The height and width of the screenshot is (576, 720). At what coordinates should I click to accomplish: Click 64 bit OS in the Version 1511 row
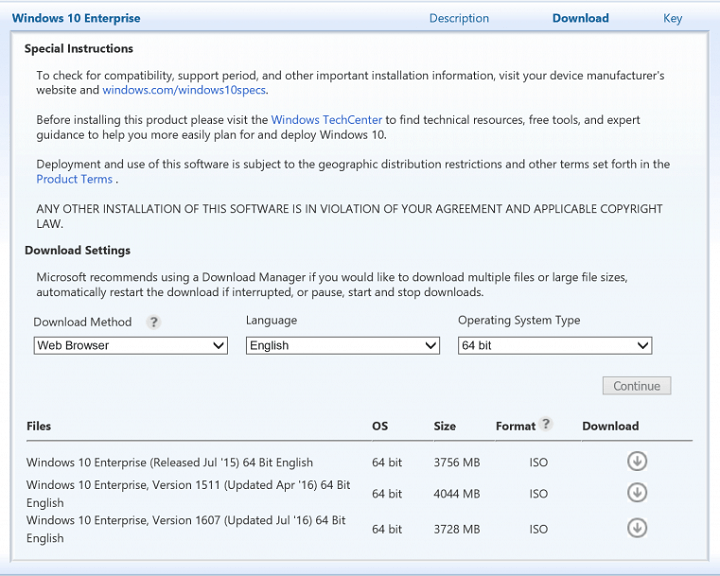[387, 494]
